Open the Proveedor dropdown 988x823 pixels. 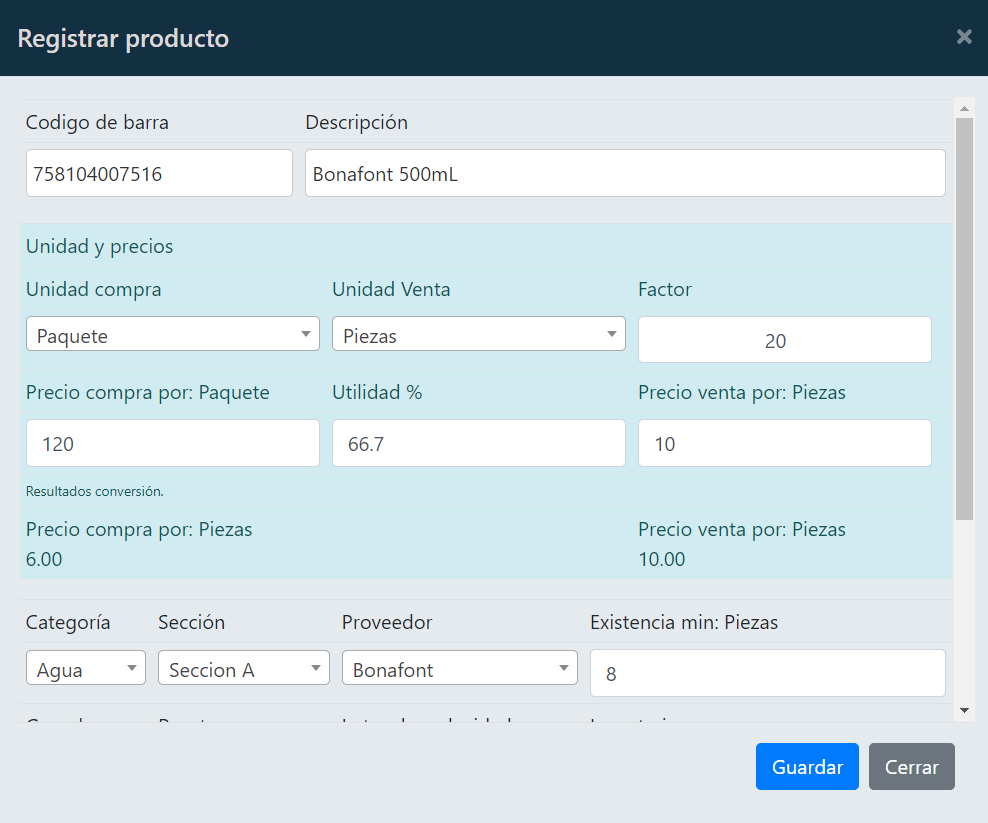tap(459, 669)
